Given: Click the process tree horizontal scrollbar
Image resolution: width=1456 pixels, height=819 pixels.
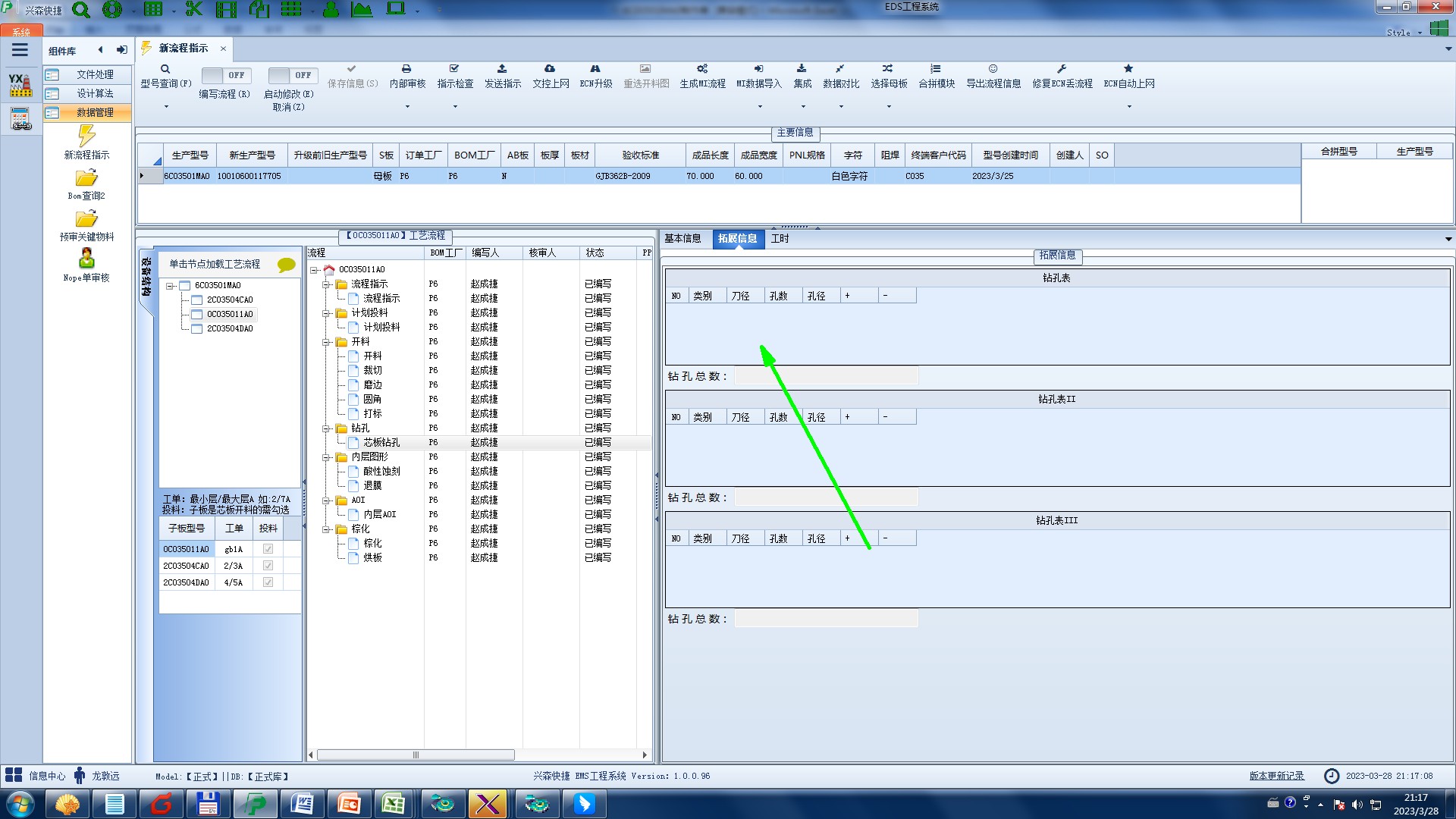Looking at the screenshot, I should 416,755.
